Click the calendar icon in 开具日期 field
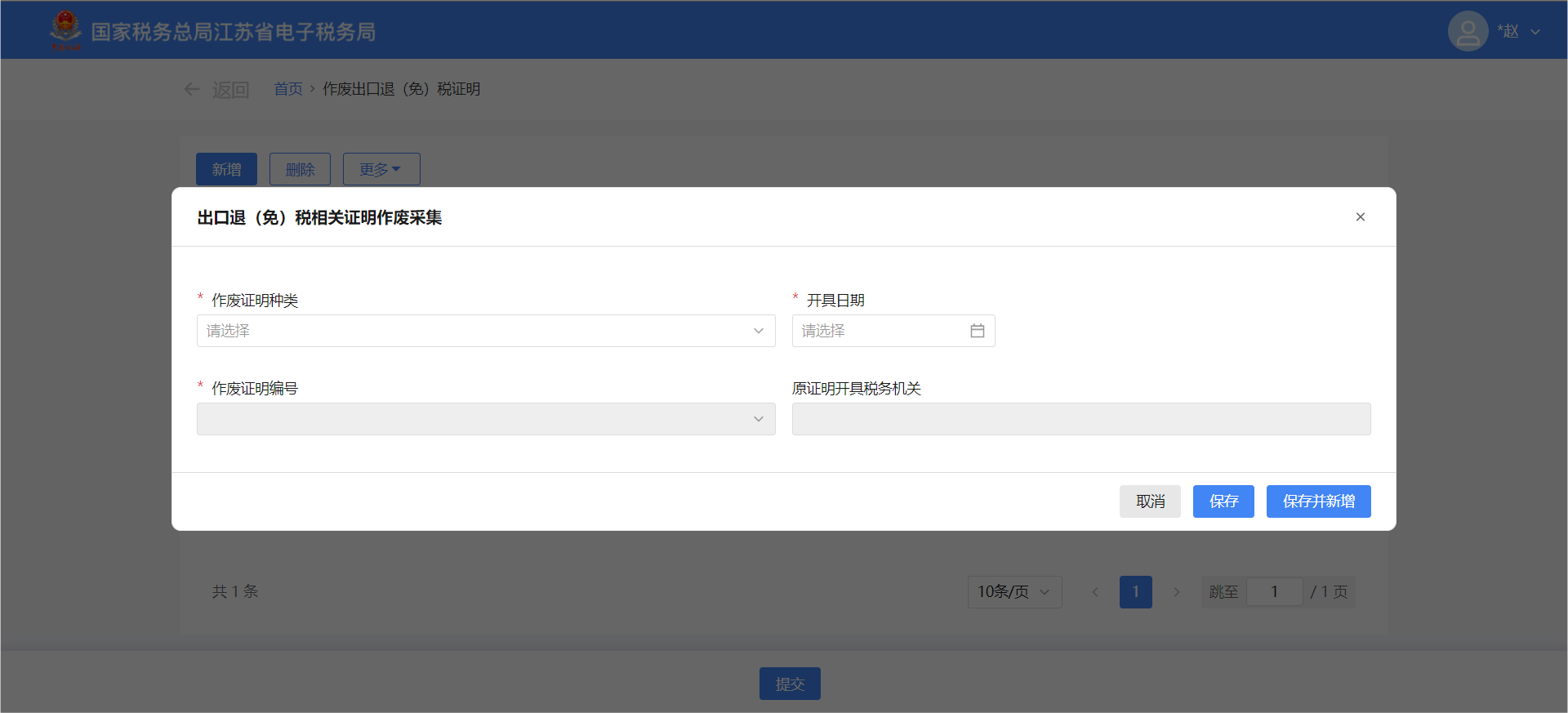 click(977, 331)
